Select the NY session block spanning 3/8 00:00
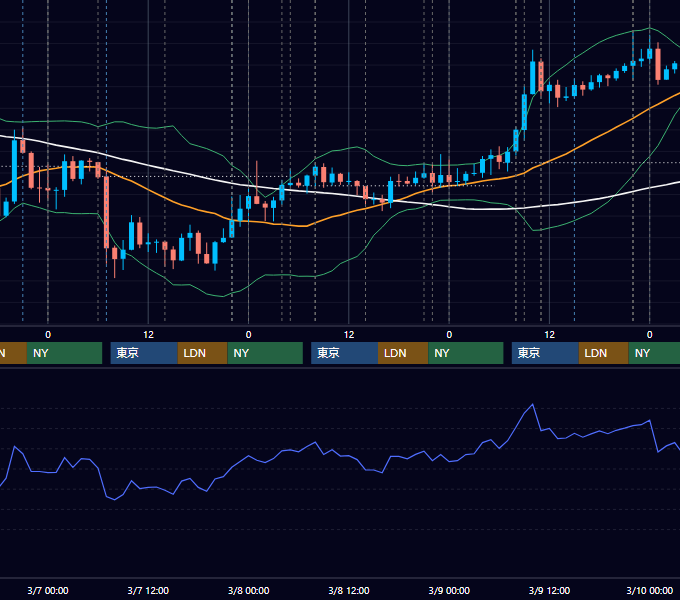This screenshot has height=600, width=680. coord(265,353)
